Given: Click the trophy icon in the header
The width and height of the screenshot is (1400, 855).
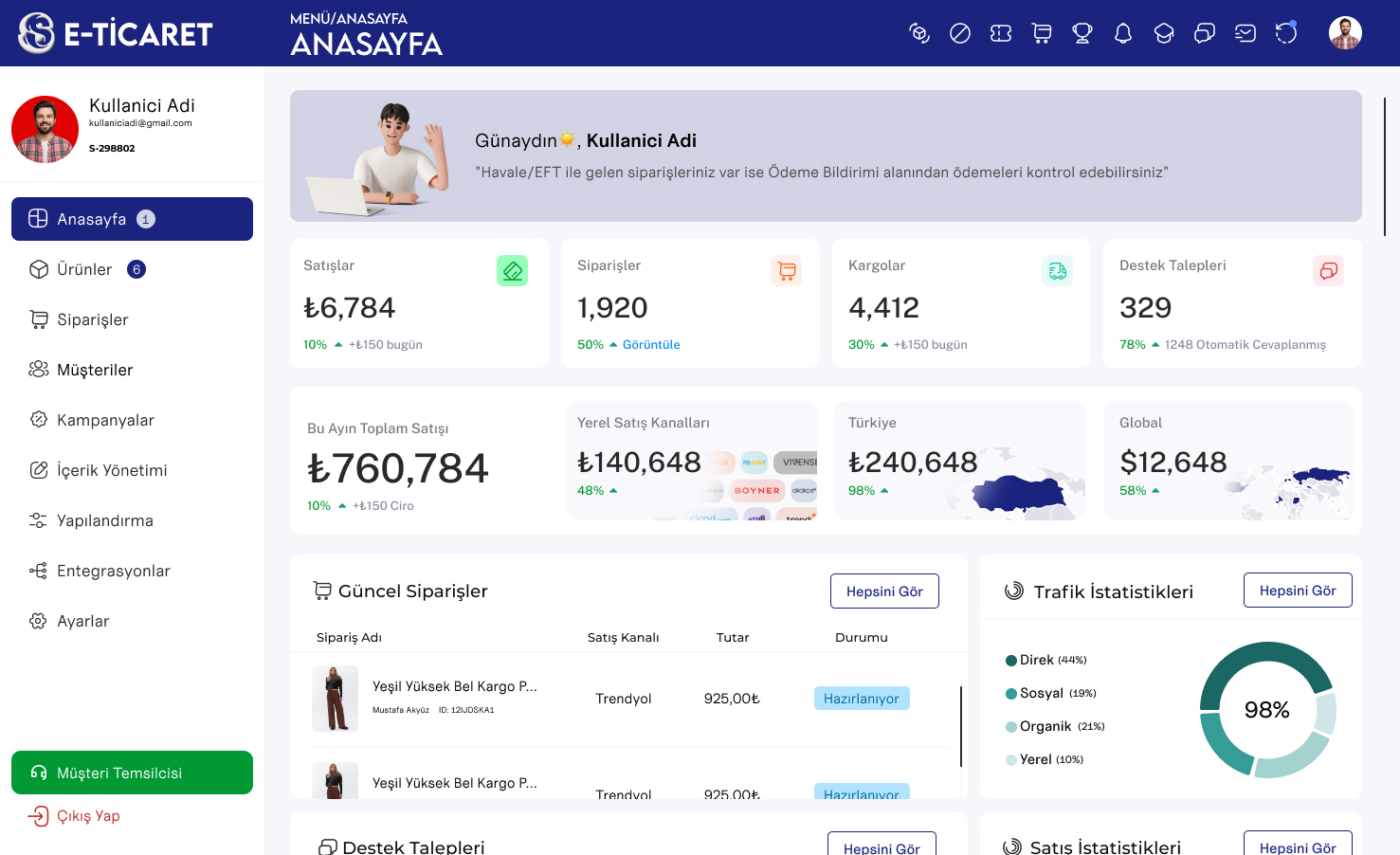Looking at the screenshot, I should (1082, 34).
